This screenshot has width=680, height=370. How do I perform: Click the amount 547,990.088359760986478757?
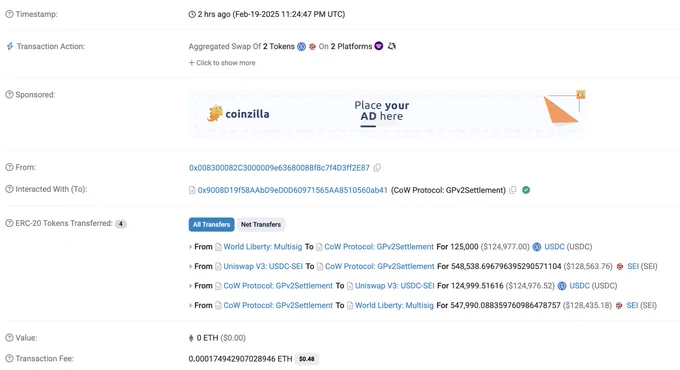(505, 305)
